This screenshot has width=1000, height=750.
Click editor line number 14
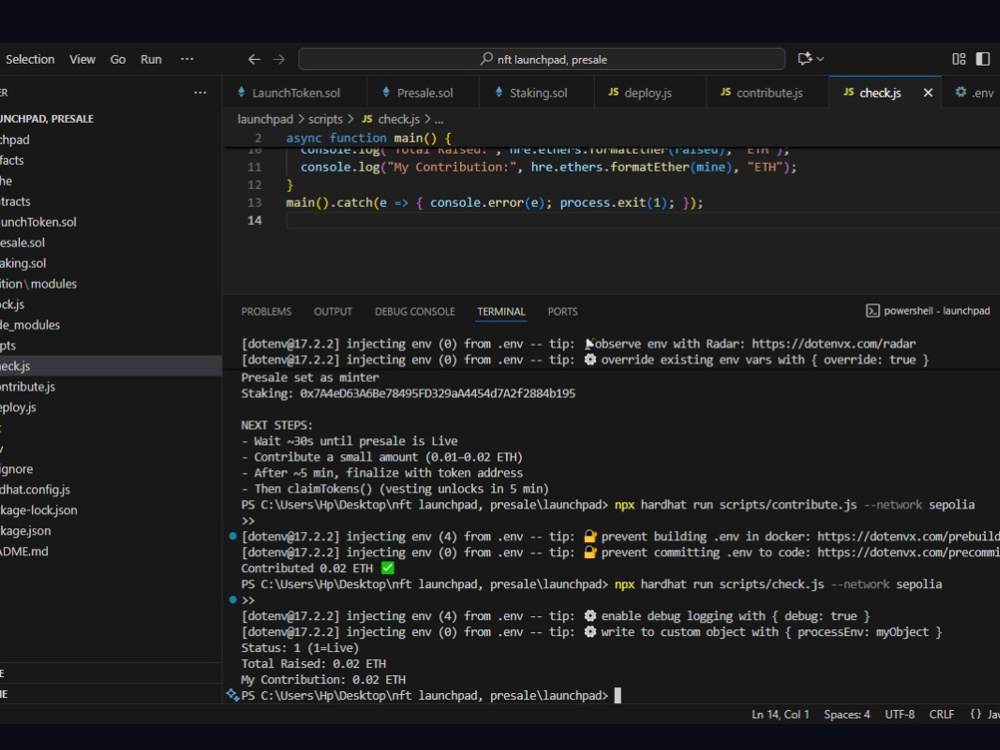pos(254,220)
